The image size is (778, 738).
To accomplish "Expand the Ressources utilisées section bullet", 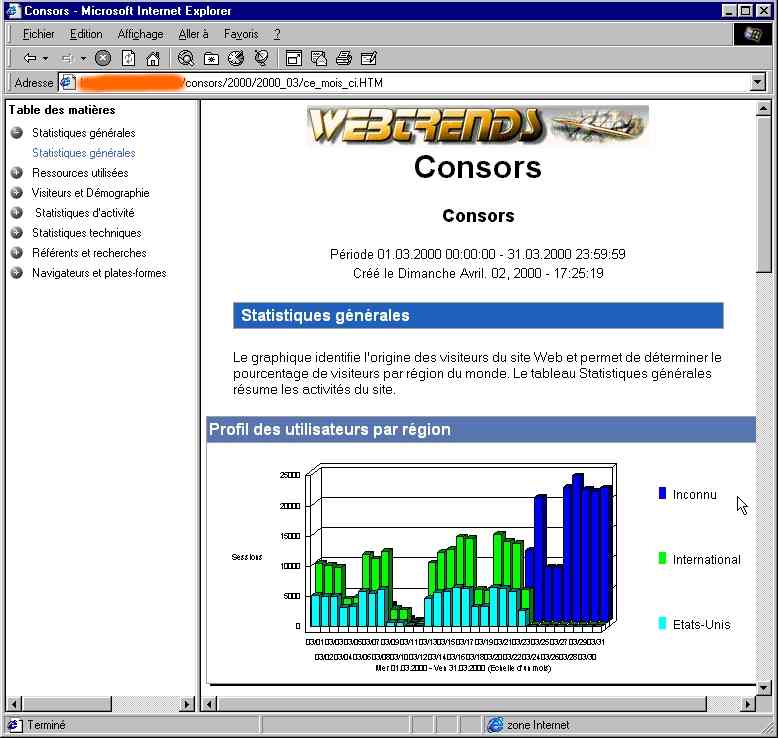I will tap(17, 173).
